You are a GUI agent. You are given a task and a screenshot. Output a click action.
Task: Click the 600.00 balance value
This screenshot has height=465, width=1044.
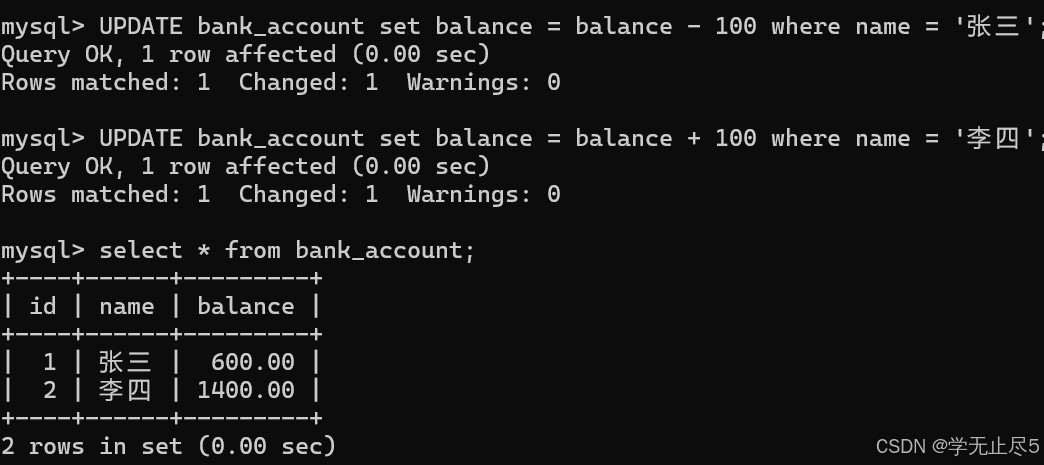pos(253,362)
